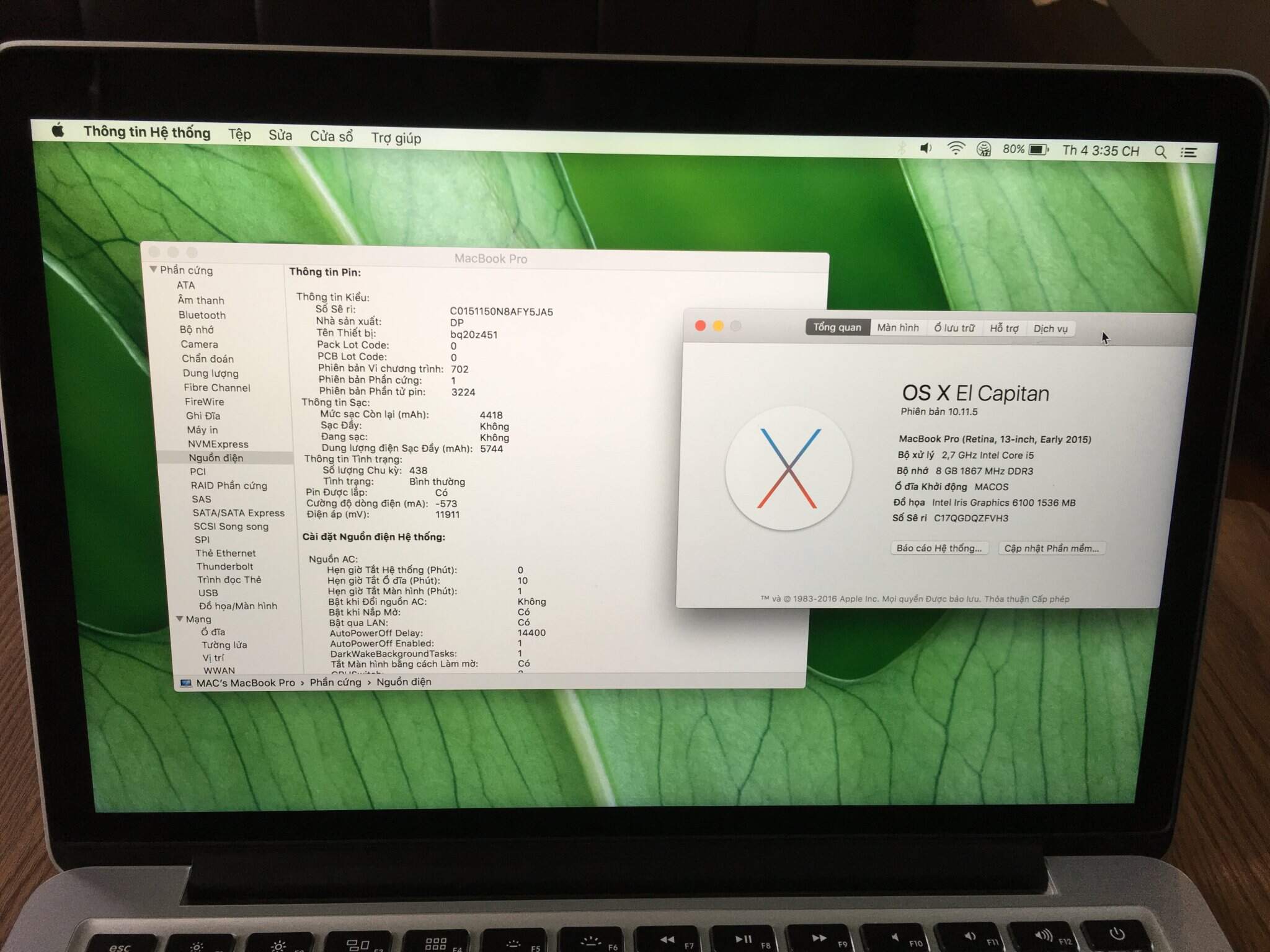Open Notification Center list icon
Image resolution: width=1270 pixels, height=952 pixels.
[1188, 152]
